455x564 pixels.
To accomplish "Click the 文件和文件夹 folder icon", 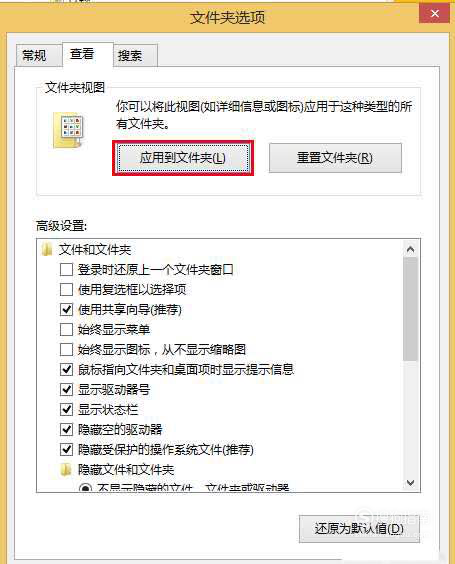I will 47,250.
